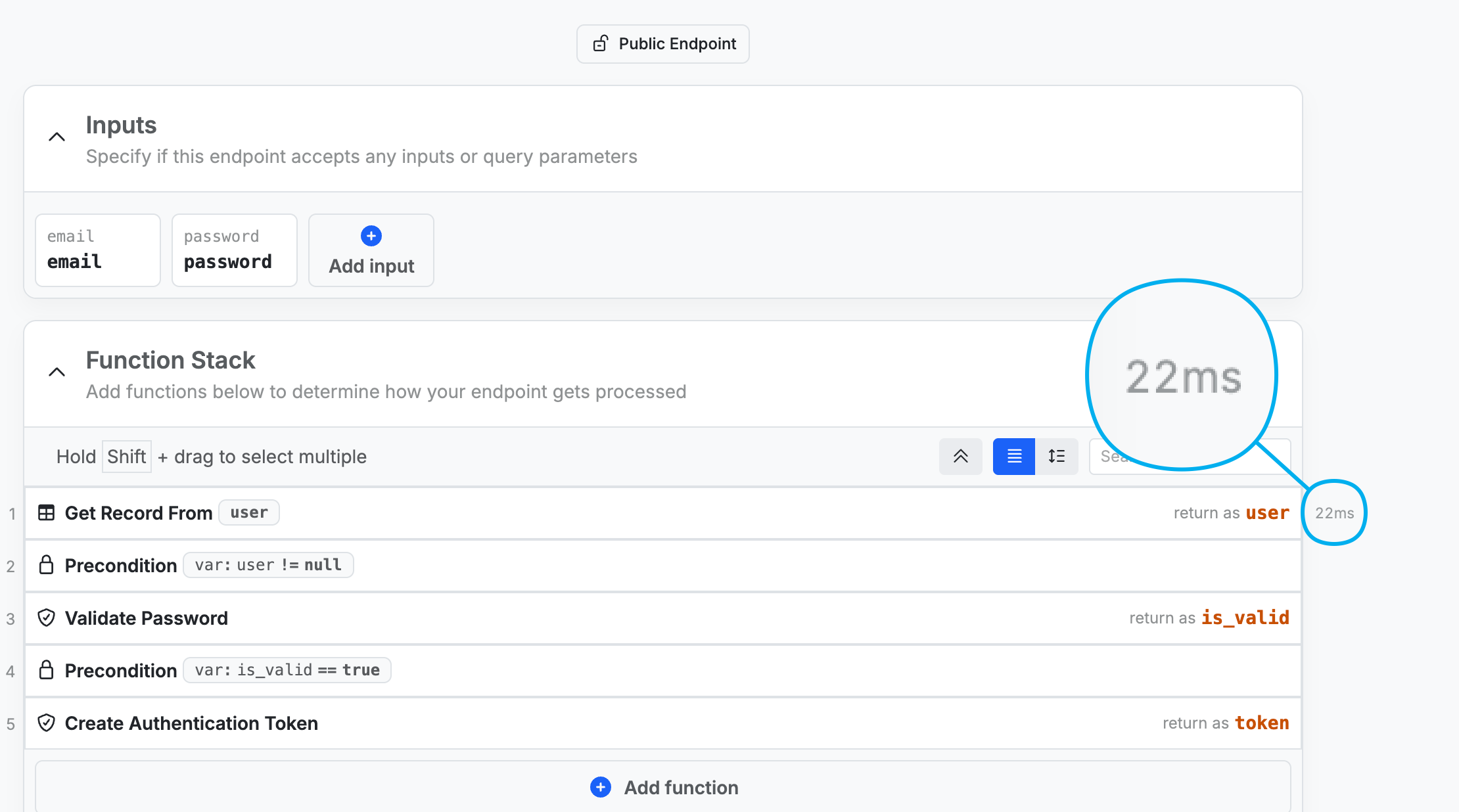The image size is (1459, 812).
Task: Click the blue plus icon beside Add function
Action: (x=601, y=787)
